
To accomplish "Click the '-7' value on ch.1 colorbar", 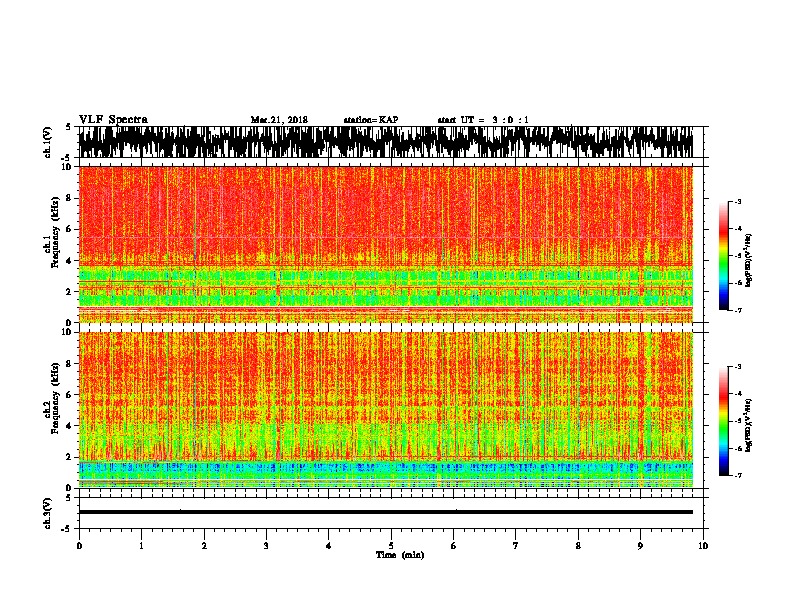I will click(x=736, y=310).
